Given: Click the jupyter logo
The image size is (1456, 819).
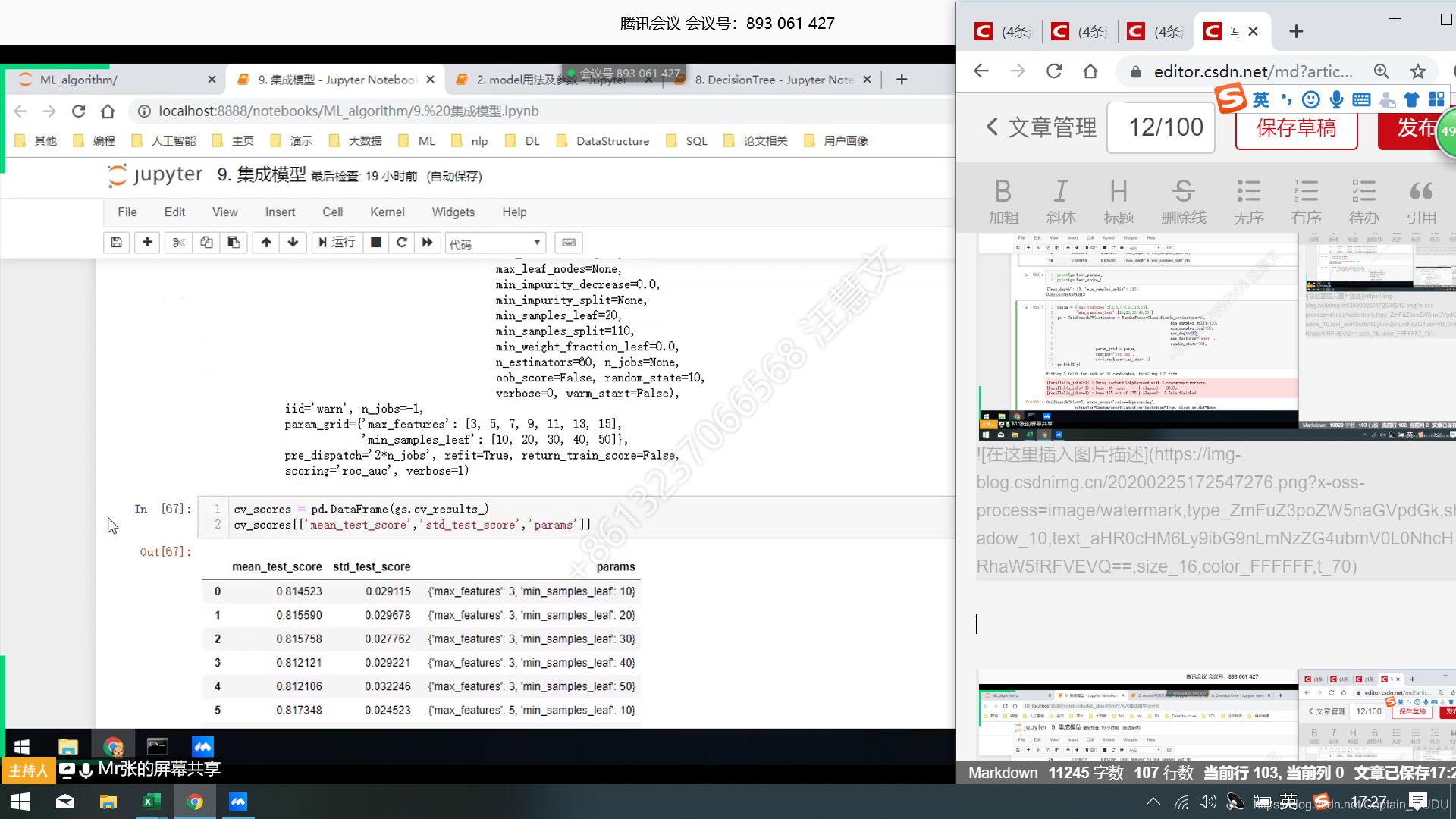Looking at the screenshot, I should tap(155, 175).
